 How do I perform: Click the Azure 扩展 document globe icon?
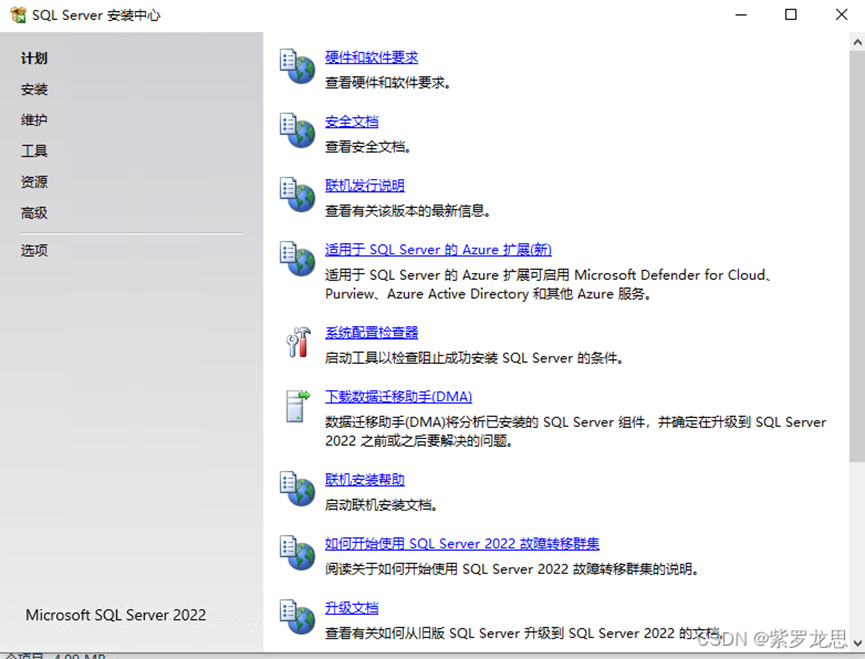[297, 258]
